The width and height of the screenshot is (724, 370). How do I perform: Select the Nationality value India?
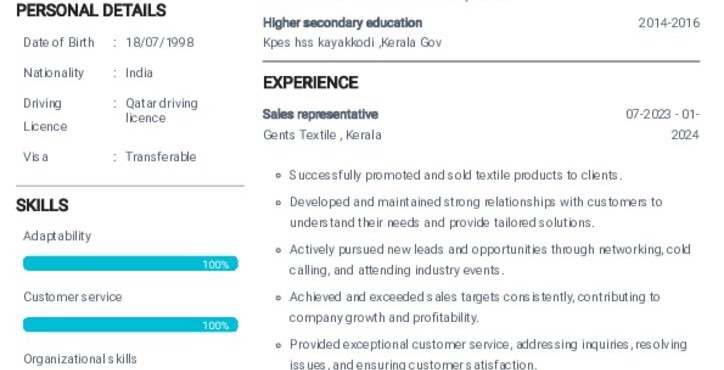pyautogui.click(x=139, y=73)
